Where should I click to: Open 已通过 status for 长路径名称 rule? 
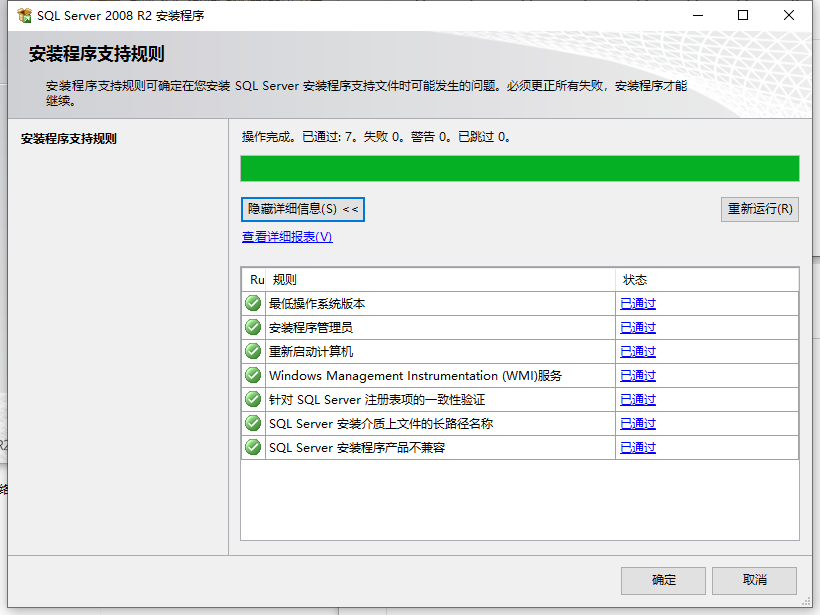click(637, 424)
